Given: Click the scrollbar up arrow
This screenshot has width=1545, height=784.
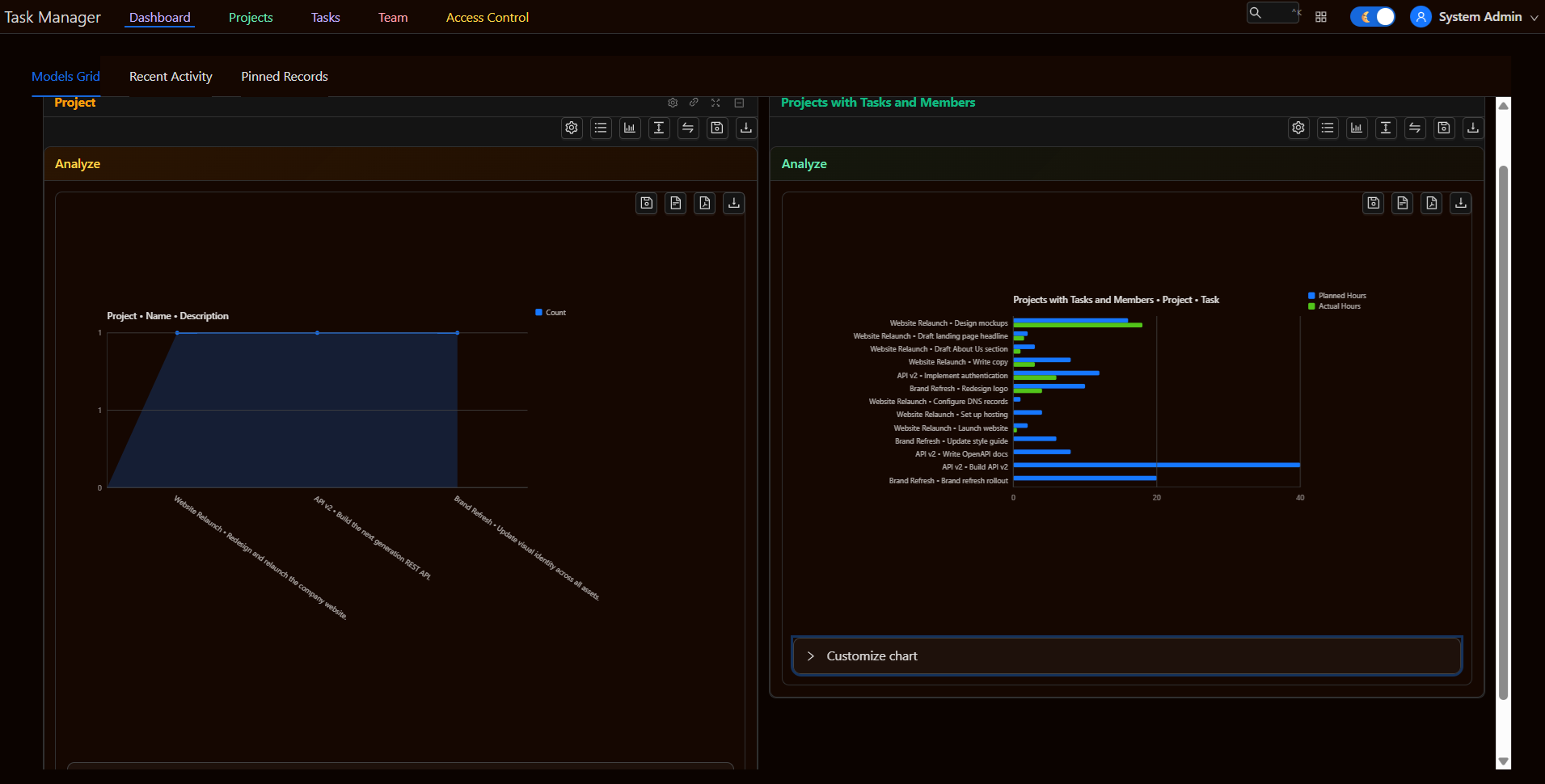Looking at the screenshot, I should 1504,105.
